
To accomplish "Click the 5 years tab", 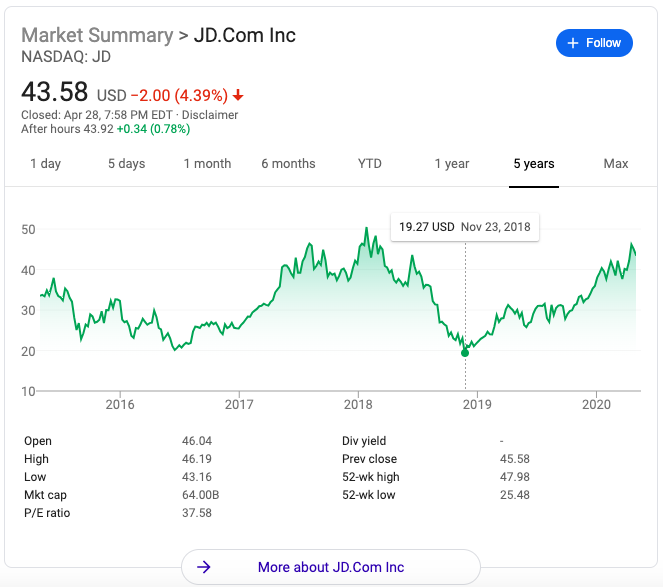I will click(534, 164).
